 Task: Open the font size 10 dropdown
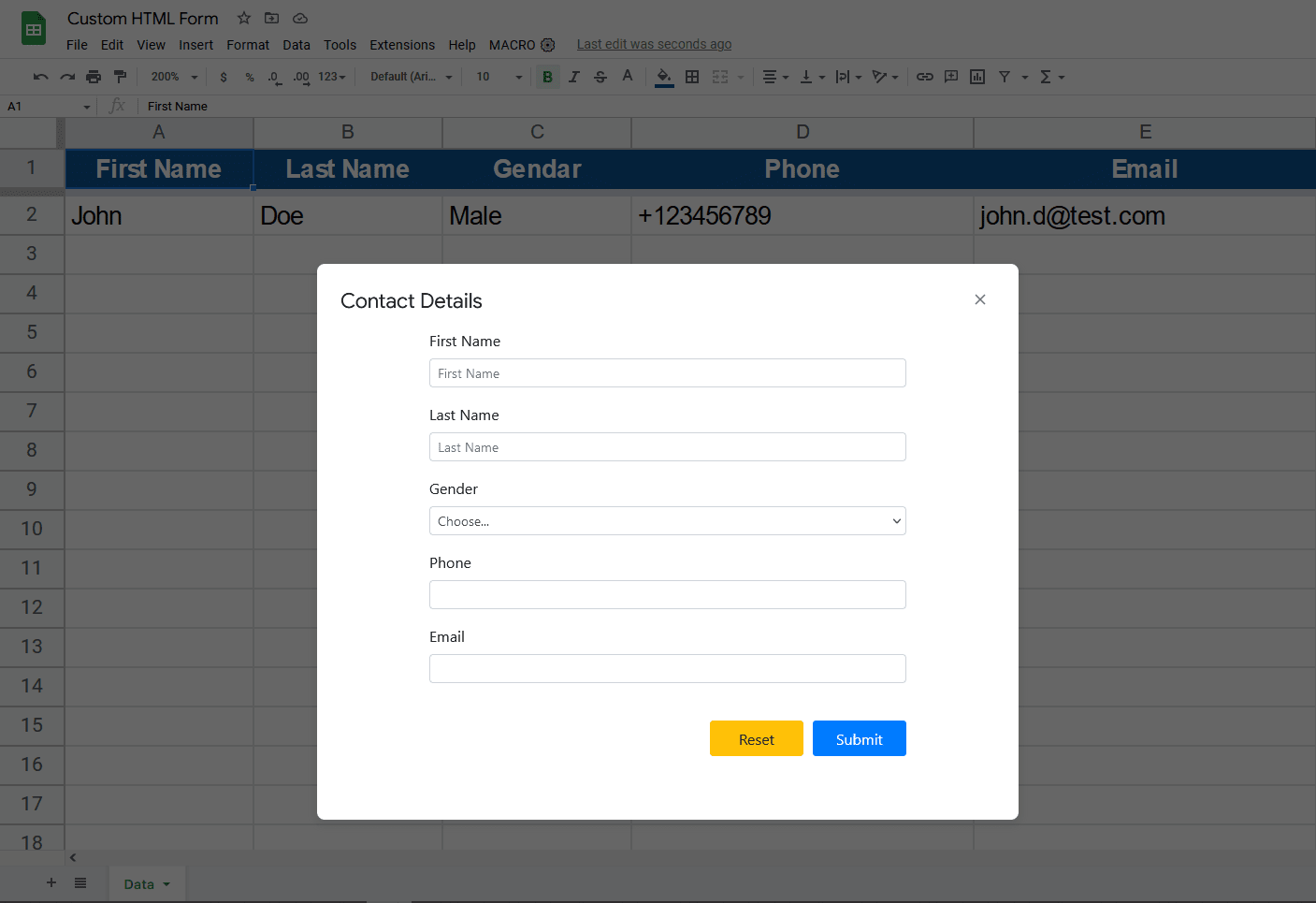499,77
